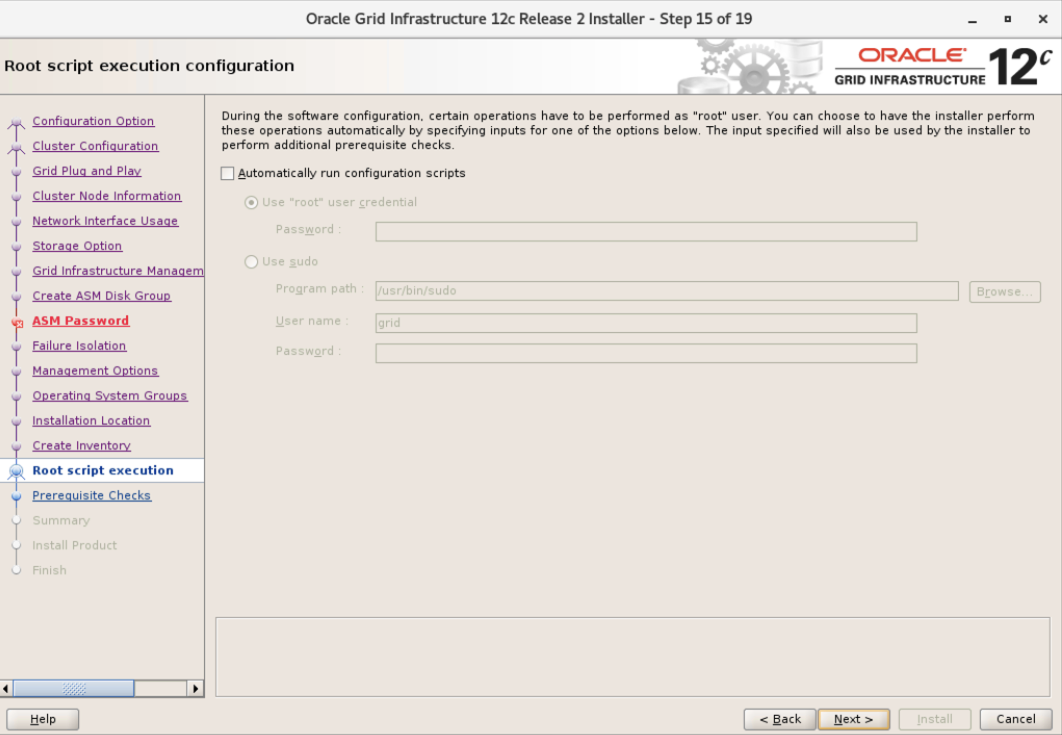Click the empty message area panel
Image resolution: width=1062 pixels, height=735 pixels.
tap(633, 656)
